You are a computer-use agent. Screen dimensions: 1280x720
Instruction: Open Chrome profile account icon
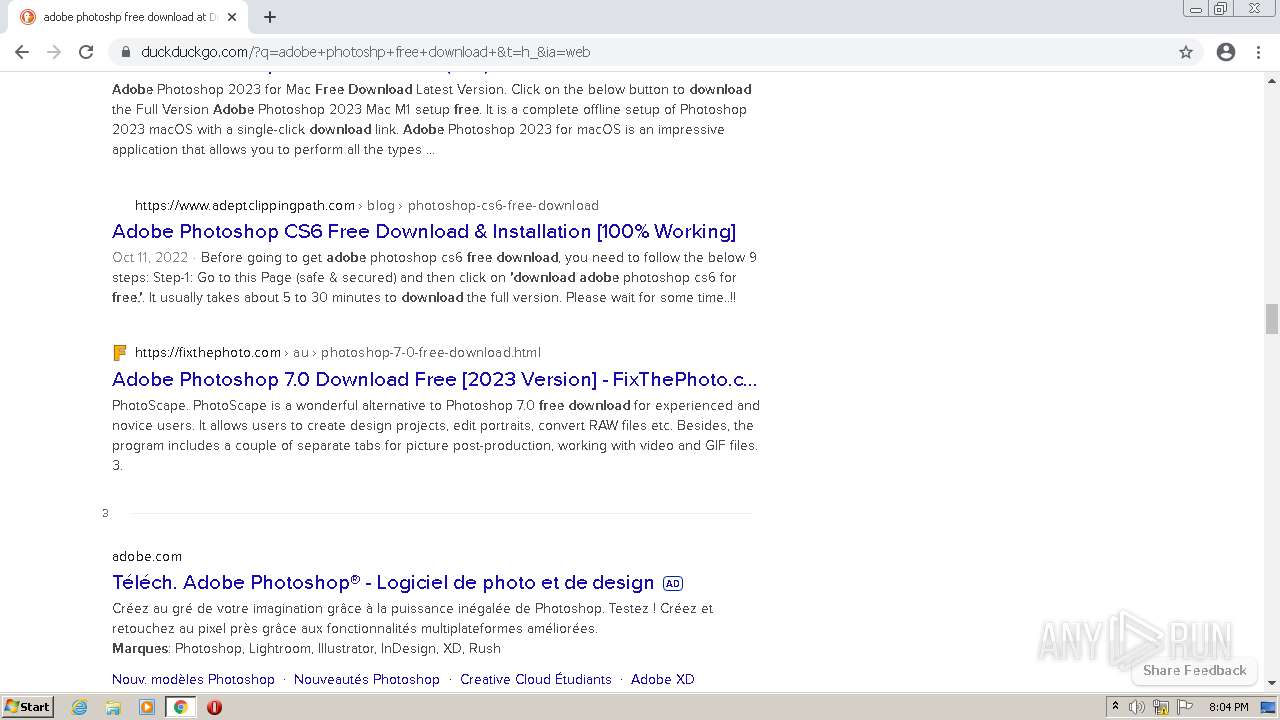coord(1226,52)
